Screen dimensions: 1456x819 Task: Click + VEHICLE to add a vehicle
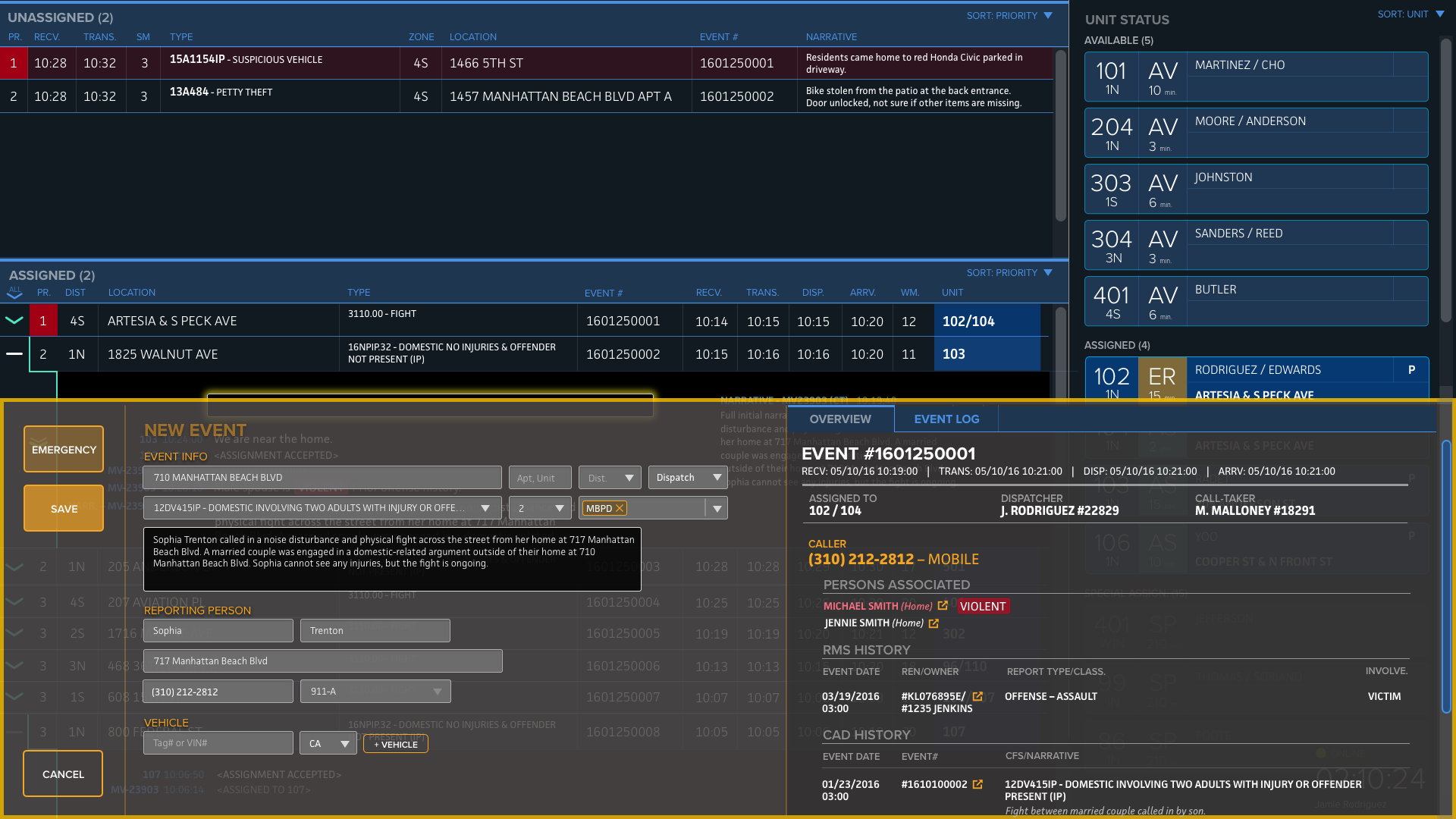(395, 744)
